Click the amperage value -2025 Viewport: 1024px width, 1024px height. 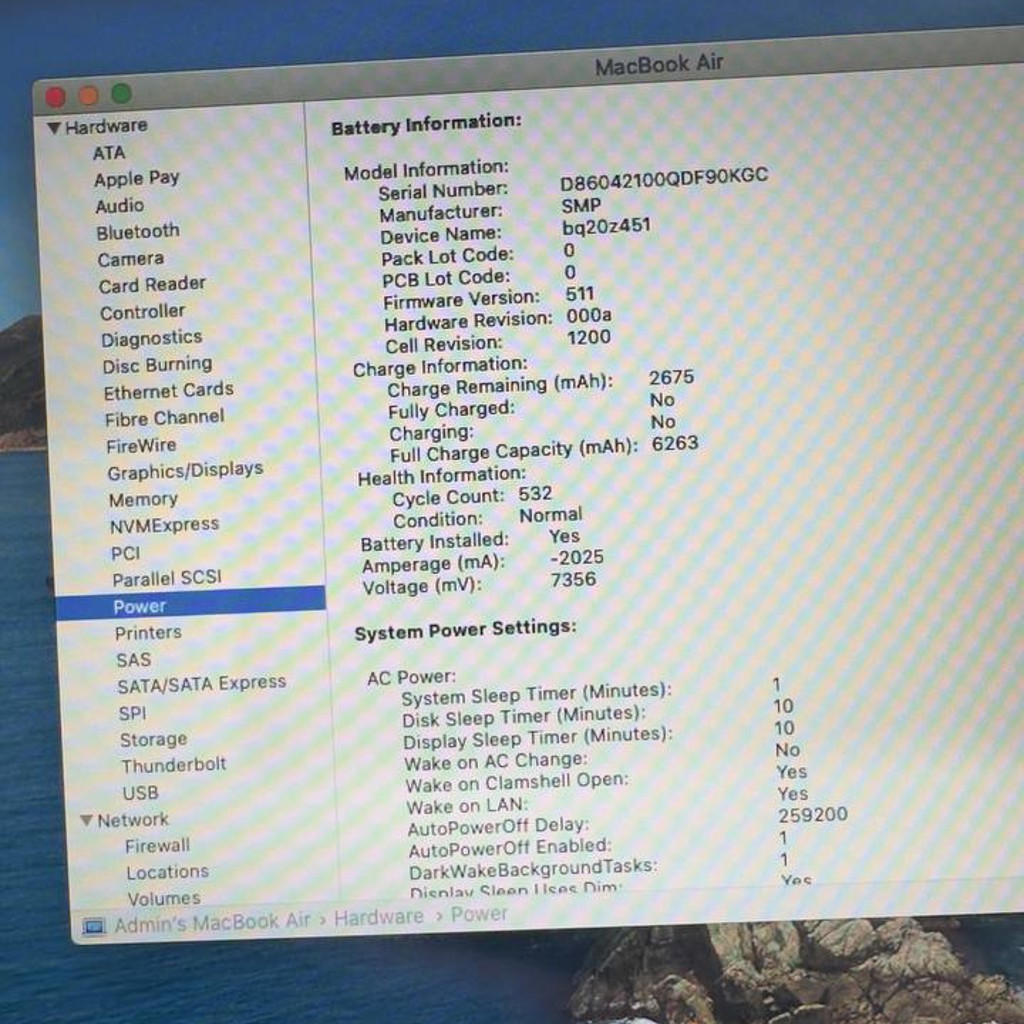click(x=577, y=557)
